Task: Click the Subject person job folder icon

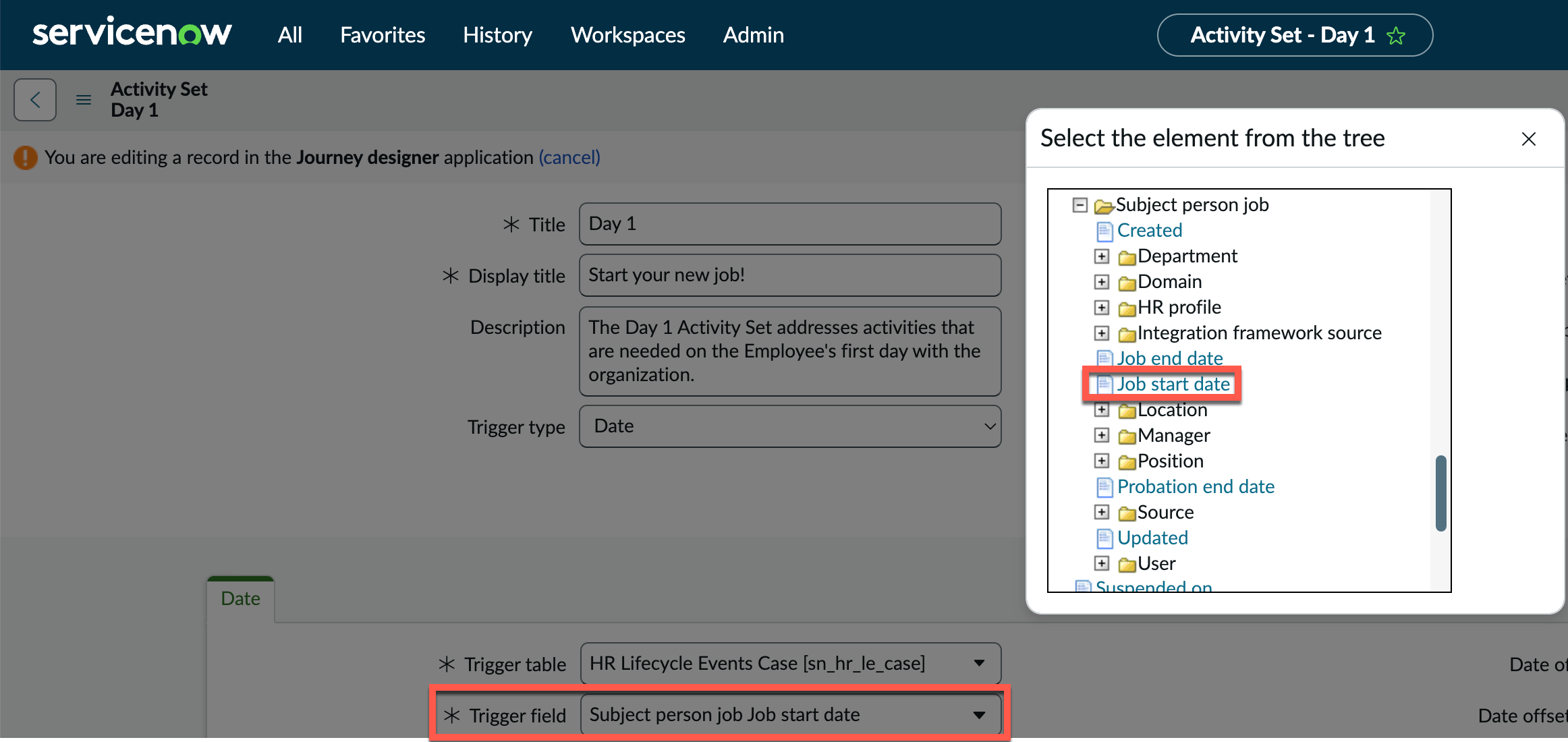Action: tap(1104, 205)
